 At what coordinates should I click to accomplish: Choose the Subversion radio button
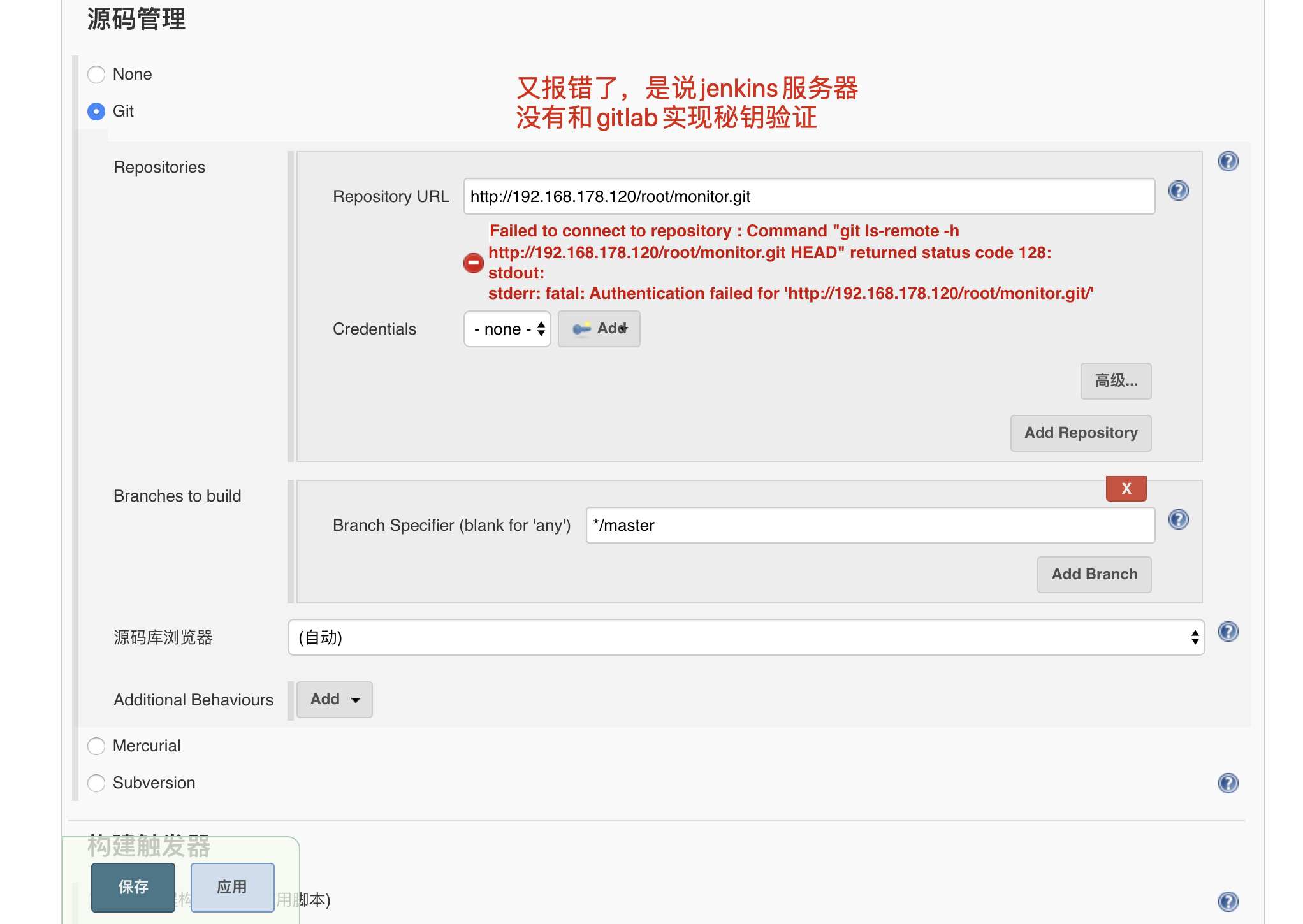point(96,783)
